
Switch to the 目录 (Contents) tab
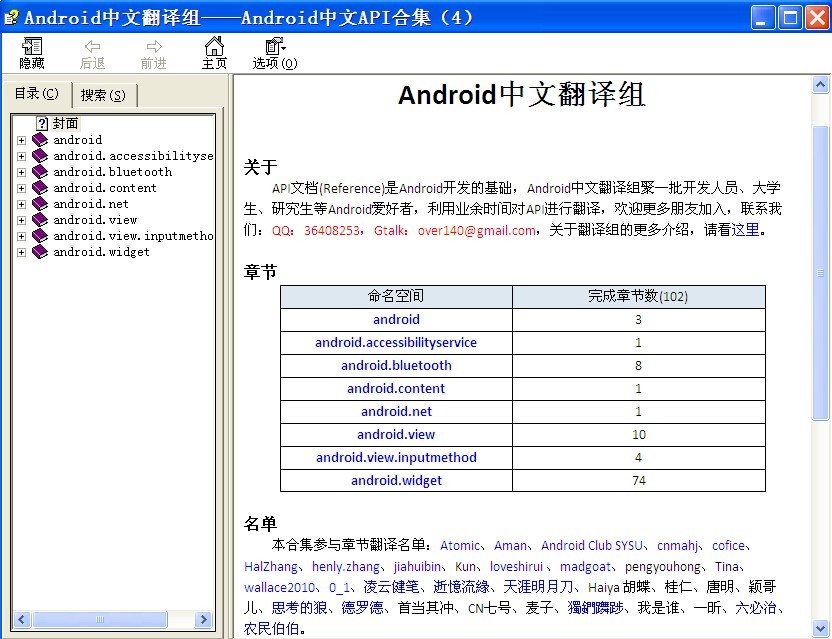[x=38, y=94]
